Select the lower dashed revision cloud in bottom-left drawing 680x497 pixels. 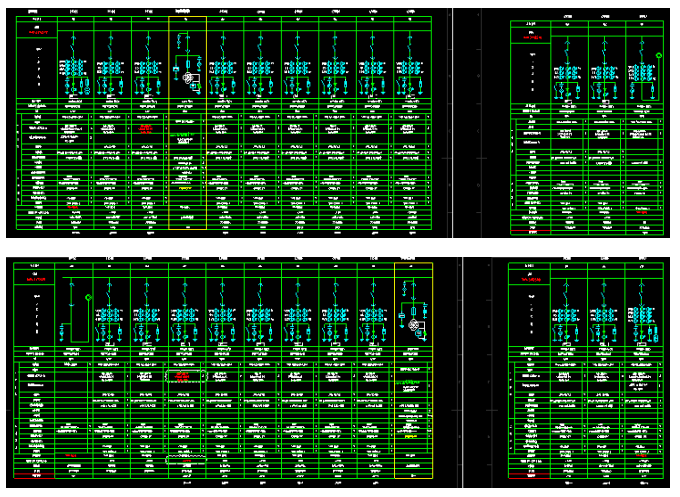(186, 460)
